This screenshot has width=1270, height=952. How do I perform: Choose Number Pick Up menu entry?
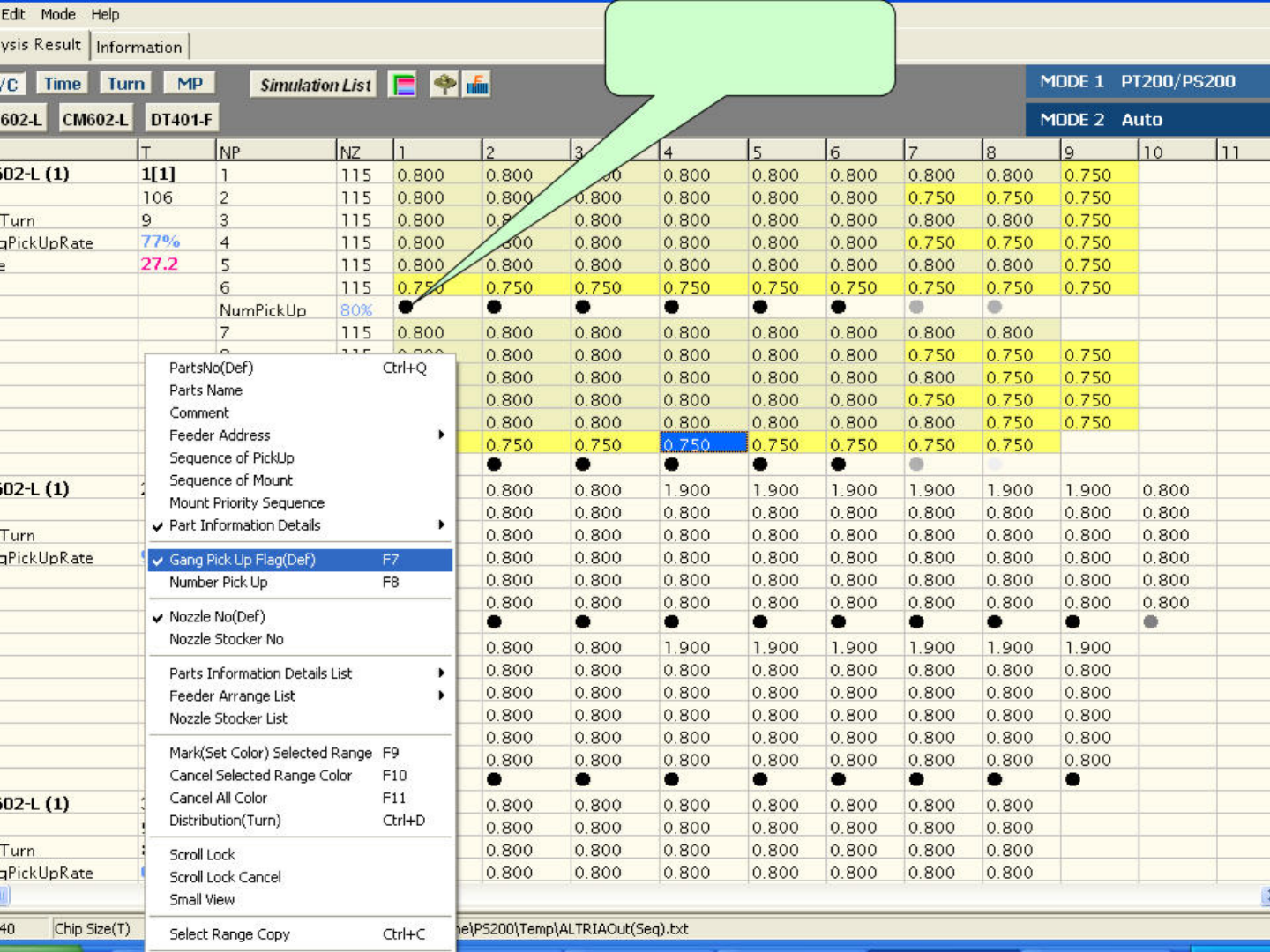point(218,583)
